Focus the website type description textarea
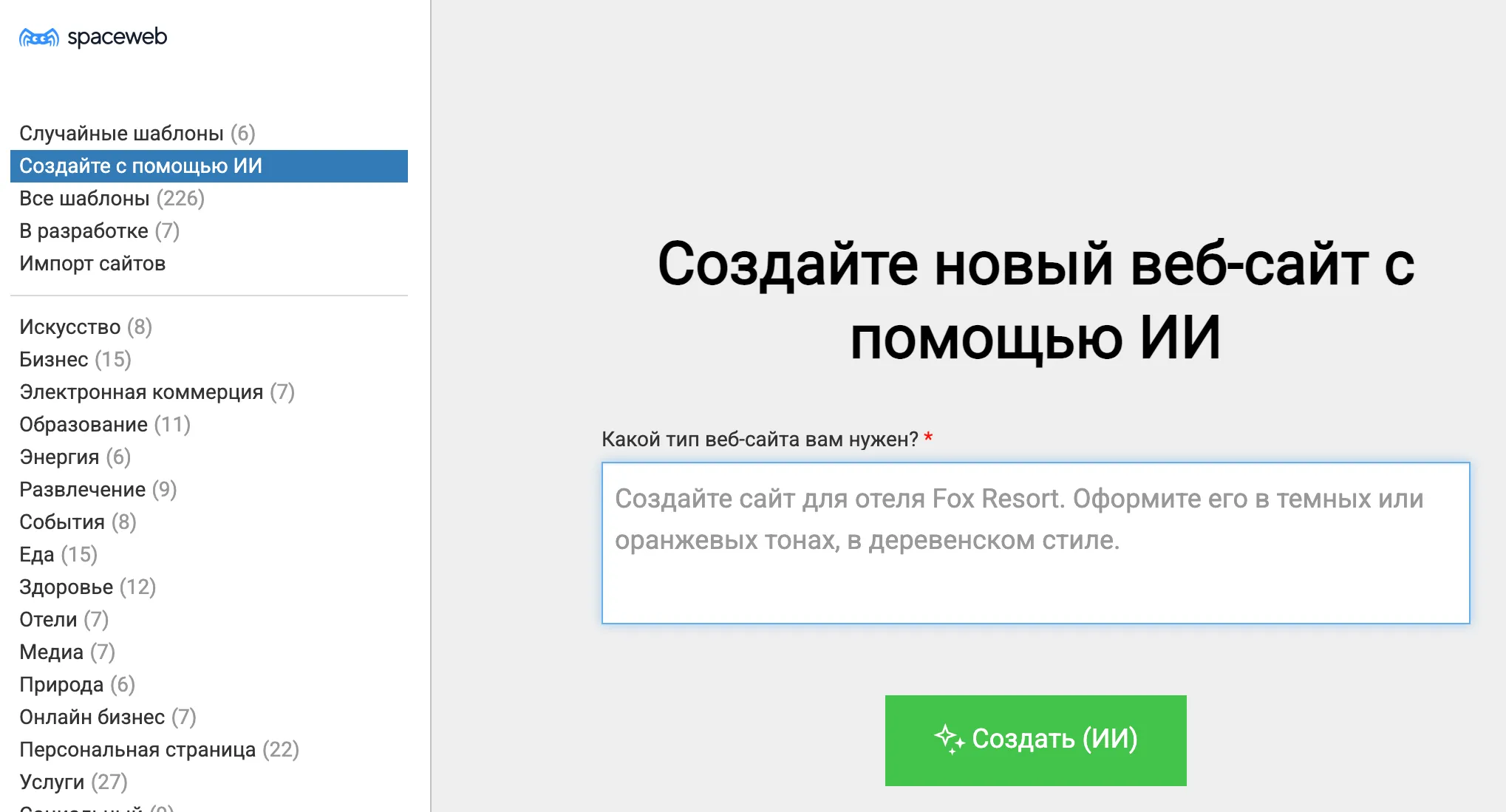The image size is (1506, 812). 1035,543
